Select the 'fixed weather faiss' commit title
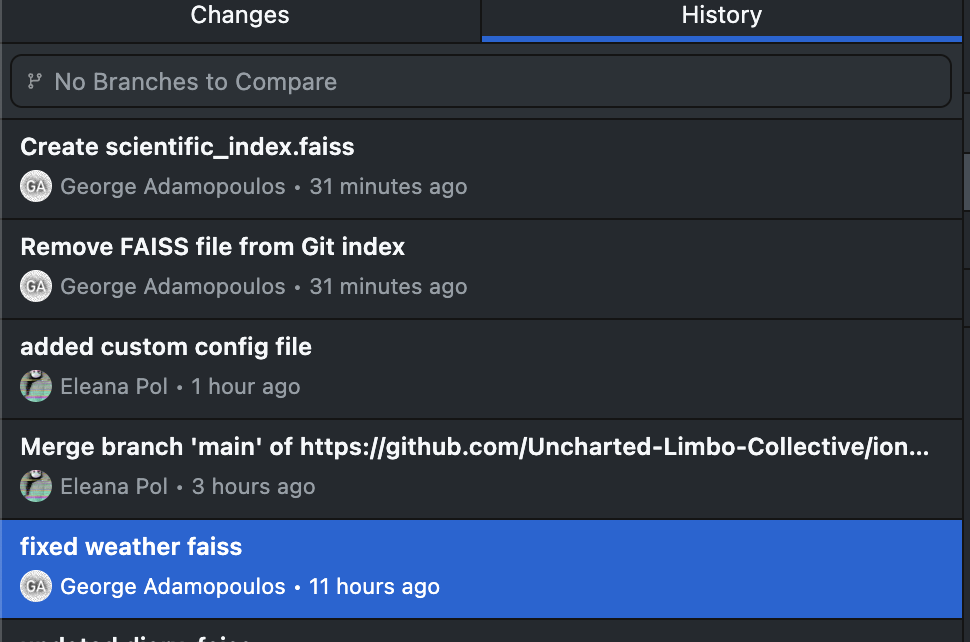 pyautogui.click(x=131, y=547)
